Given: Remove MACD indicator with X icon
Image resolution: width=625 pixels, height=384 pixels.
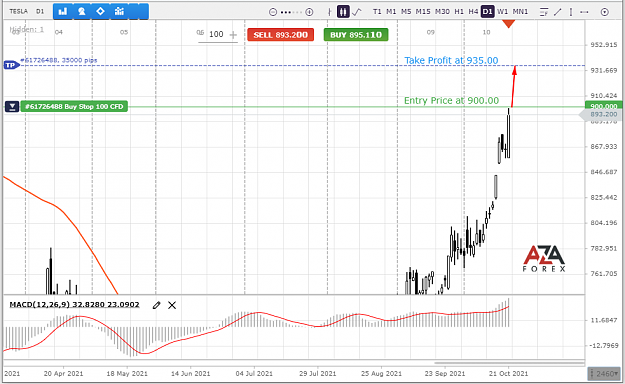Looking at the screenshot, I should point(172,305).
